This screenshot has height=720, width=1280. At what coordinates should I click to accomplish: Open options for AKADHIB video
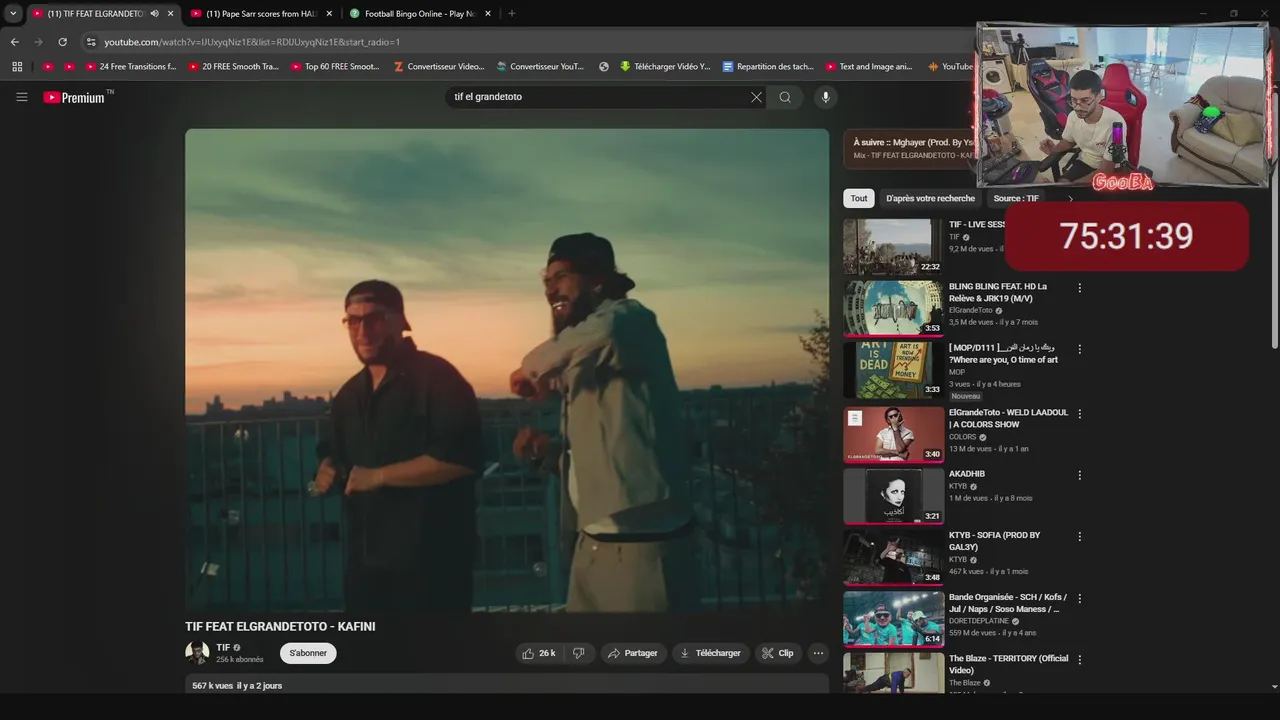point(1079,475)
